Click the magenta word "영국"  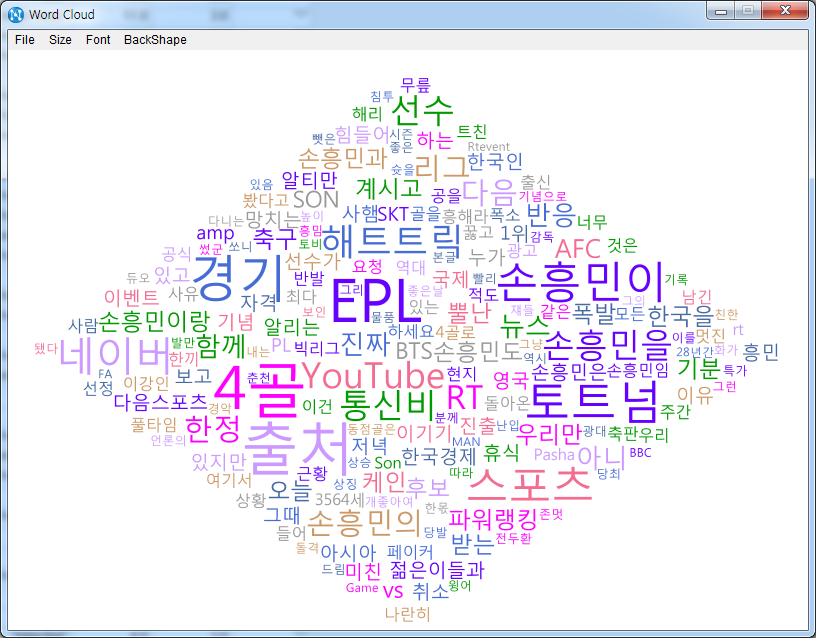click(511, 380)
